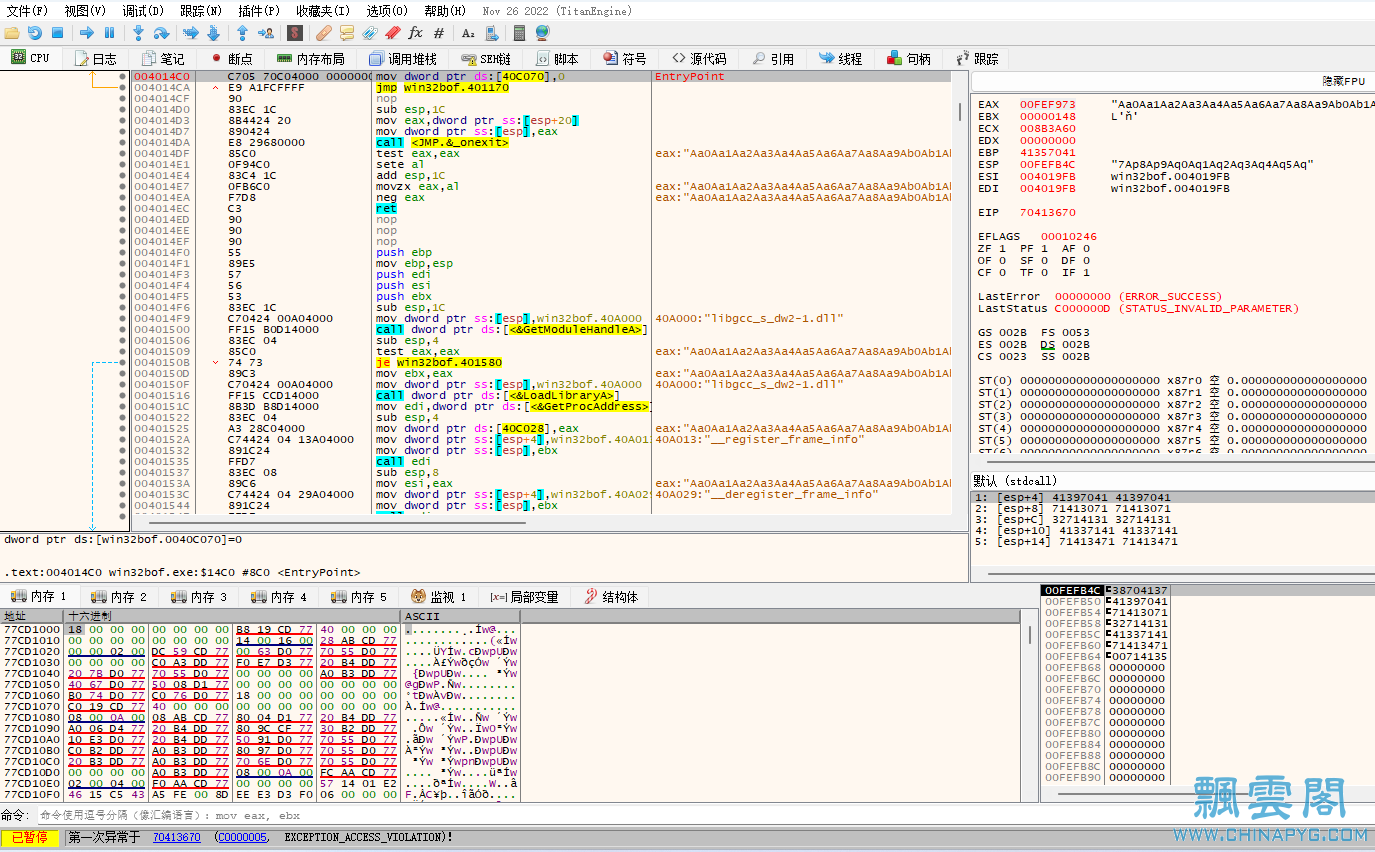
Task: Click the Execute Till Return icon
Action: 242,33
